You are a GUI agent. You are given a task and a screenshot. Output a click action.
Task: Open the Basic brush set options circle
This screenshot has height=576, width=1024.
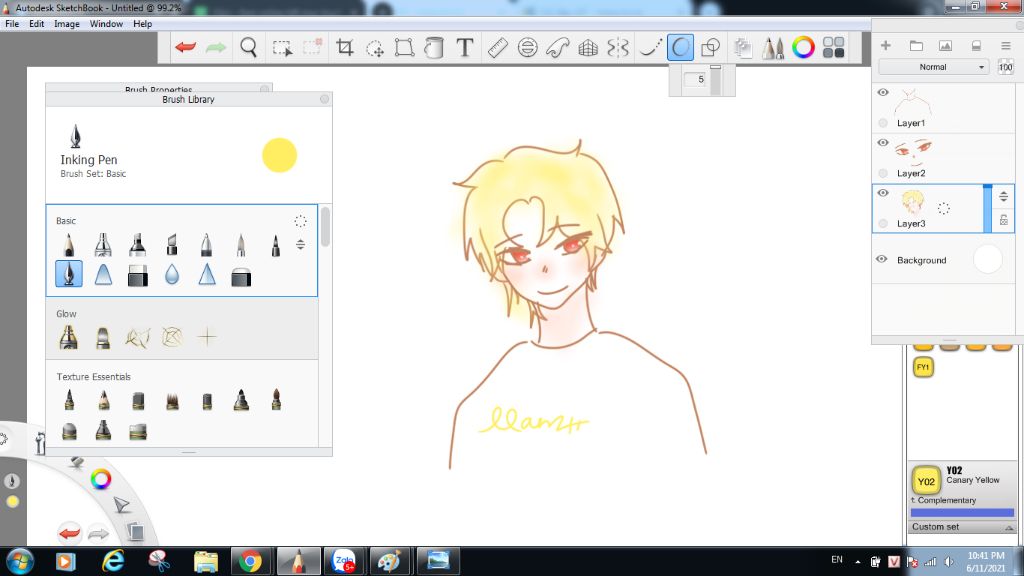(x=300, y=221)
